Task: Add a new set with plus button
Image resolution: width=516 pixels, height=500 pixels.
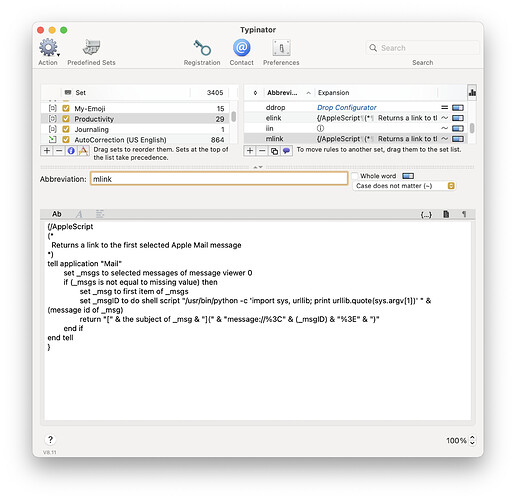Action: pos(47,151)
